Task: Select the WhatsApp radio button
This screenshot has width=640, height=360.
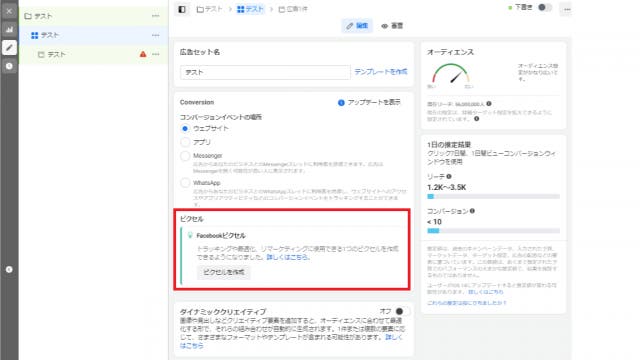Action: coord(185,182)
